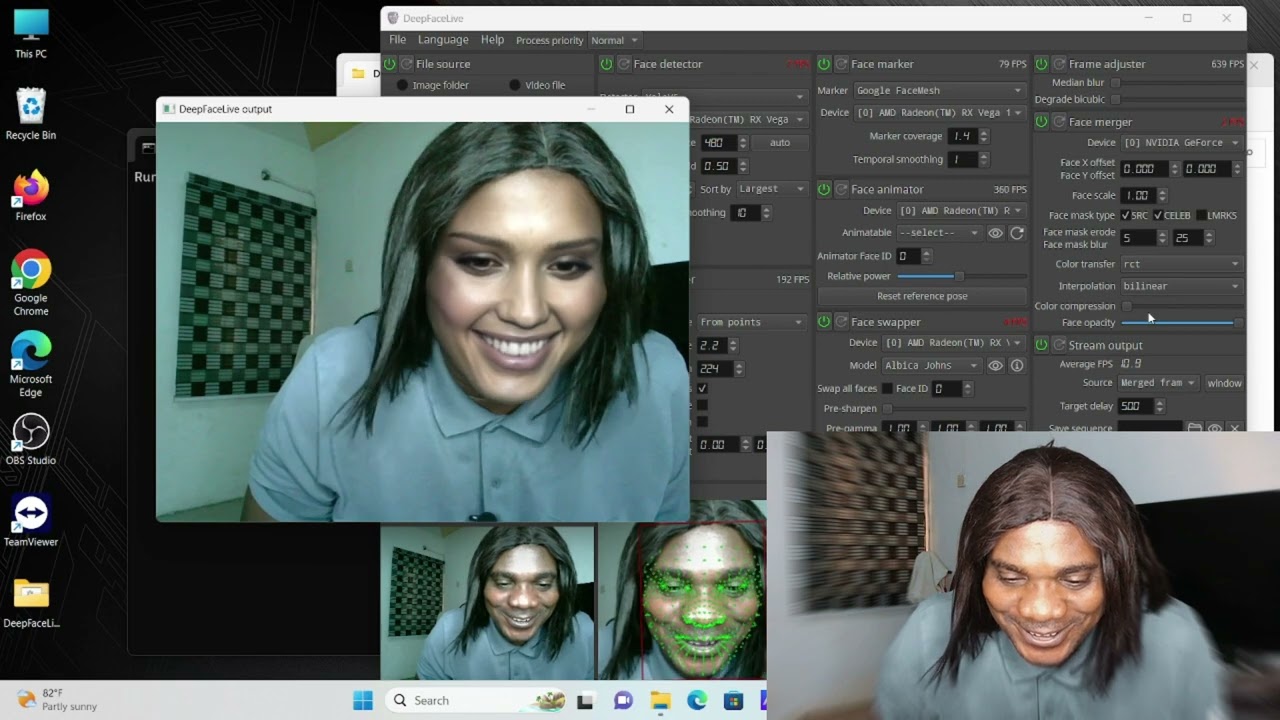Open the Process priority dropdown
This screenshot has width=1280, height=720.
(613, 40)
